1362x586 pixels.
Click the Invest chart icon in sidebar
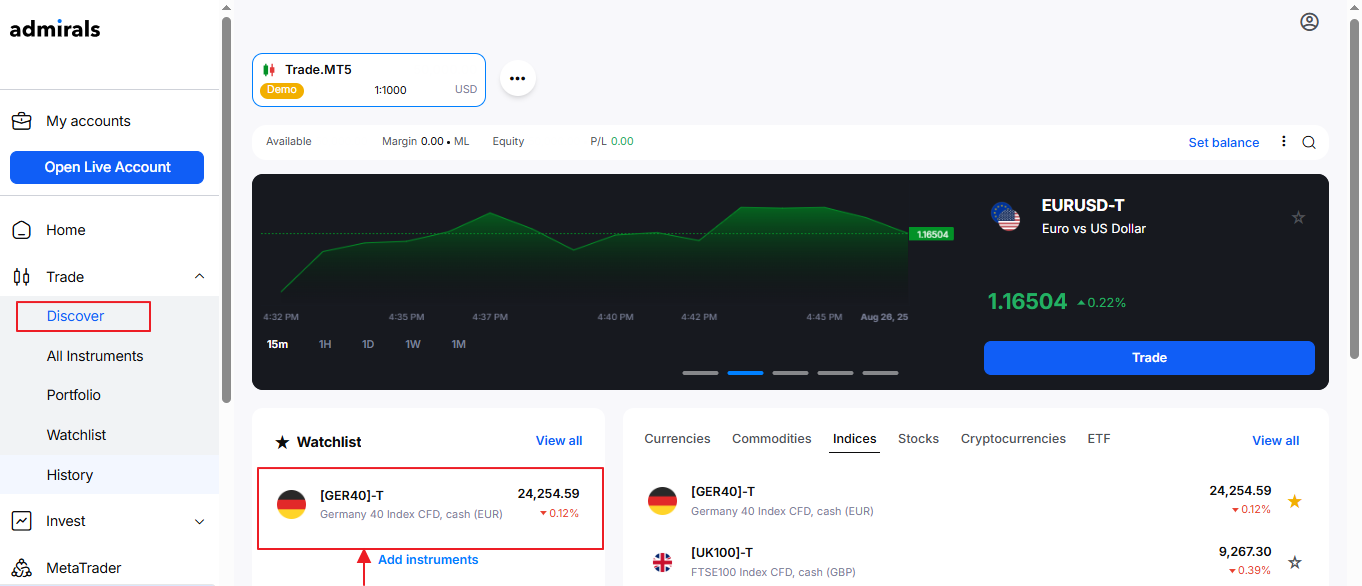coord(21,521)
